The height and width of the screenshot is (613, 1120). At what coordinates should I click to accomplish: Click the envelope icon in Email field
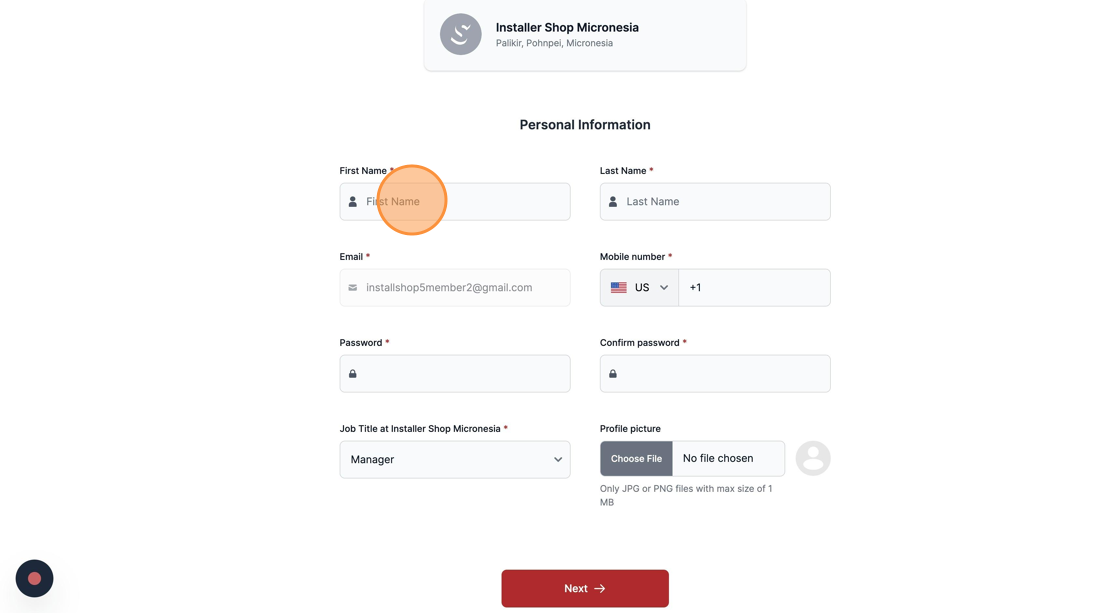point(353,288)
